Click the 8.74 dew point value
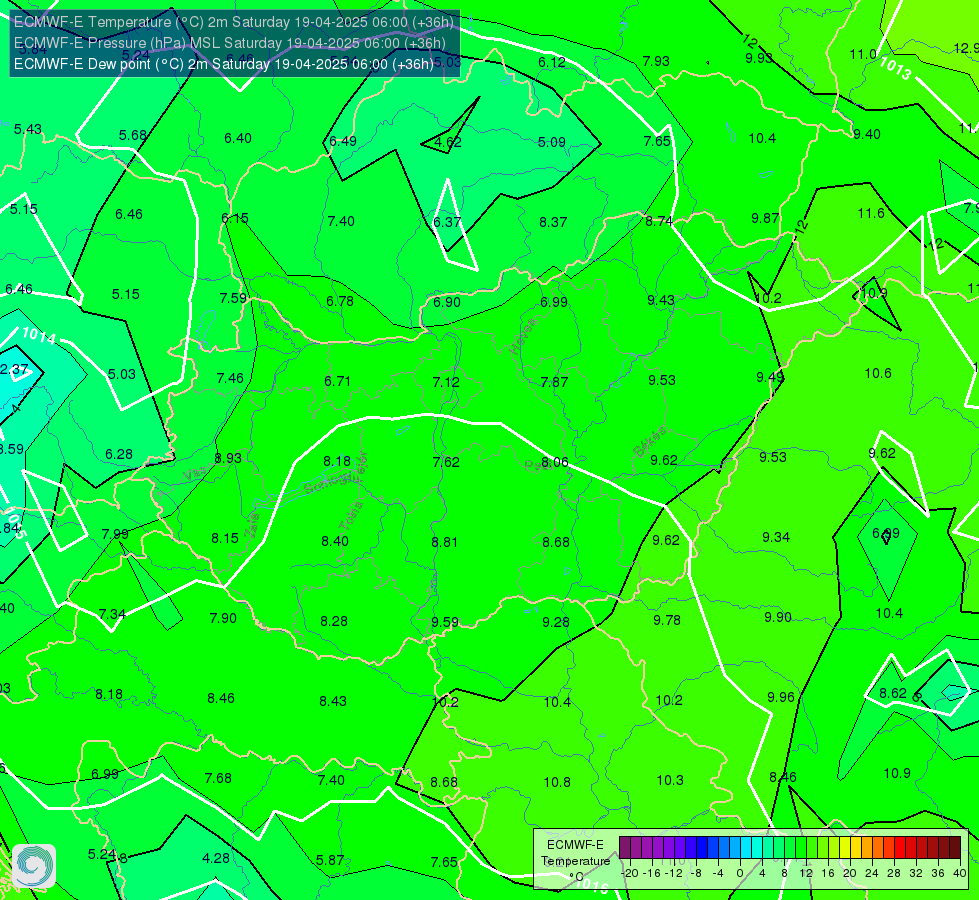The height and width of the screenshot is (900, 979). (x=659, y=220)
